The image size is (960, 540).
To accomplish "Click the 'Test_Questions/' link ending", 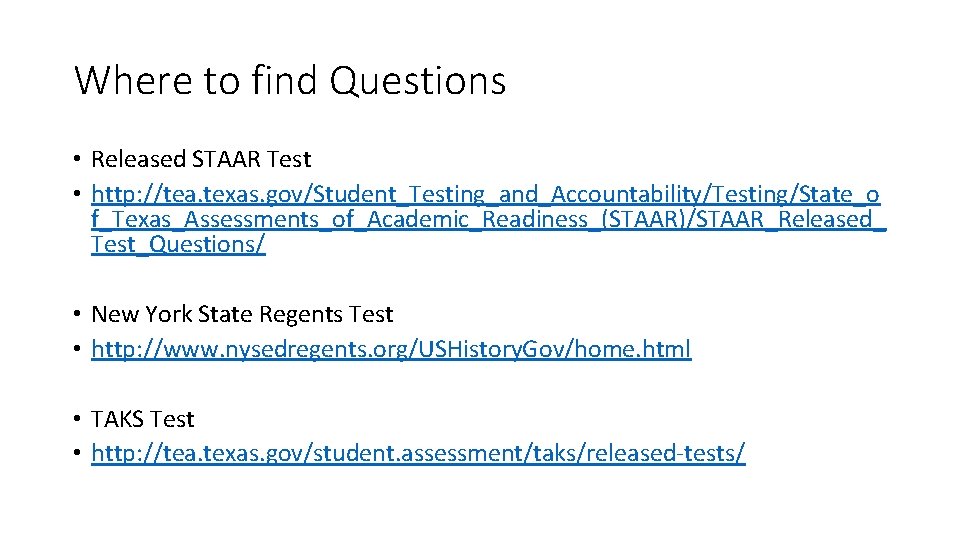I will 178,244.
